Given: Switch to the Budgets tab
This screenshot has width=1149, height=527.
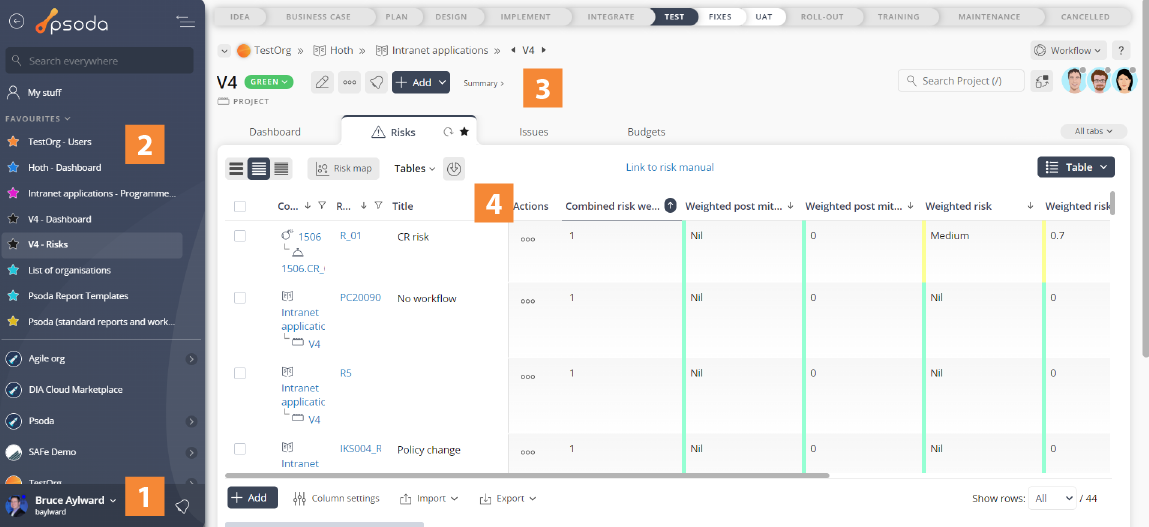Looking at the screenshot, I should click(646, 133).
